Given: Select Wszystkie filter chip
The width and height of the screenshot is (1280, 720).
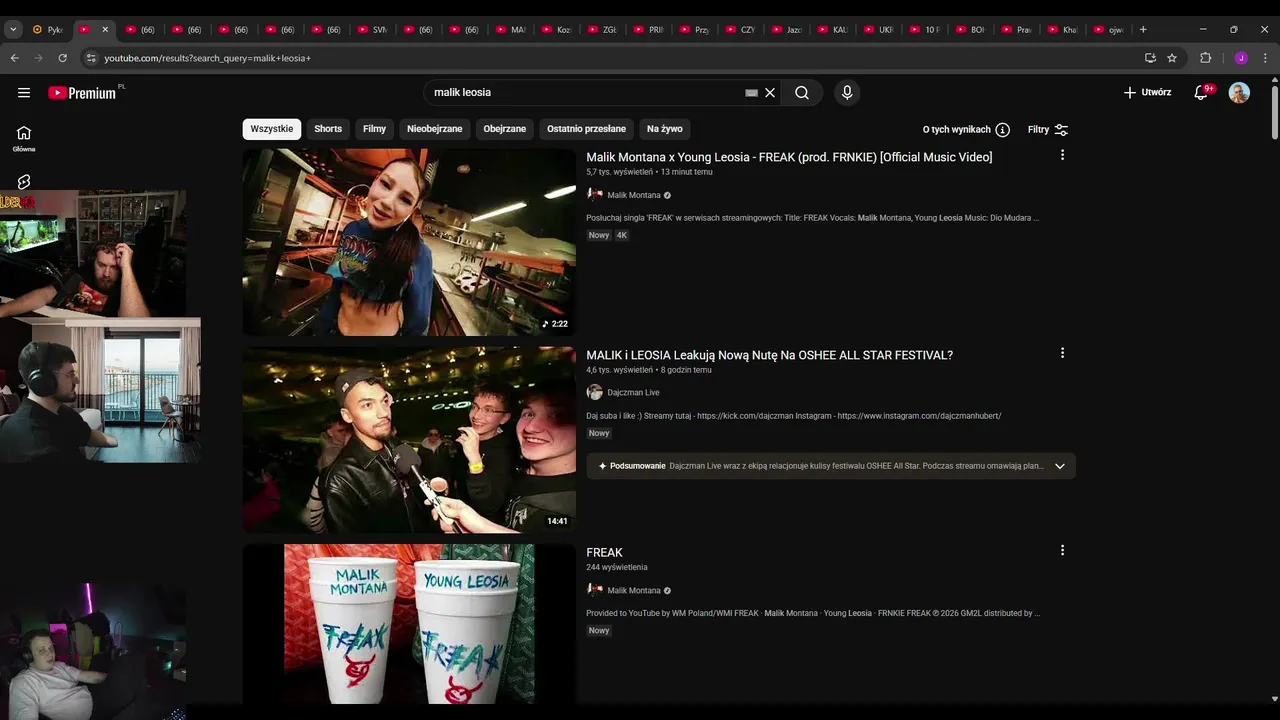Looking at the screenshot, I should (272, 129).
